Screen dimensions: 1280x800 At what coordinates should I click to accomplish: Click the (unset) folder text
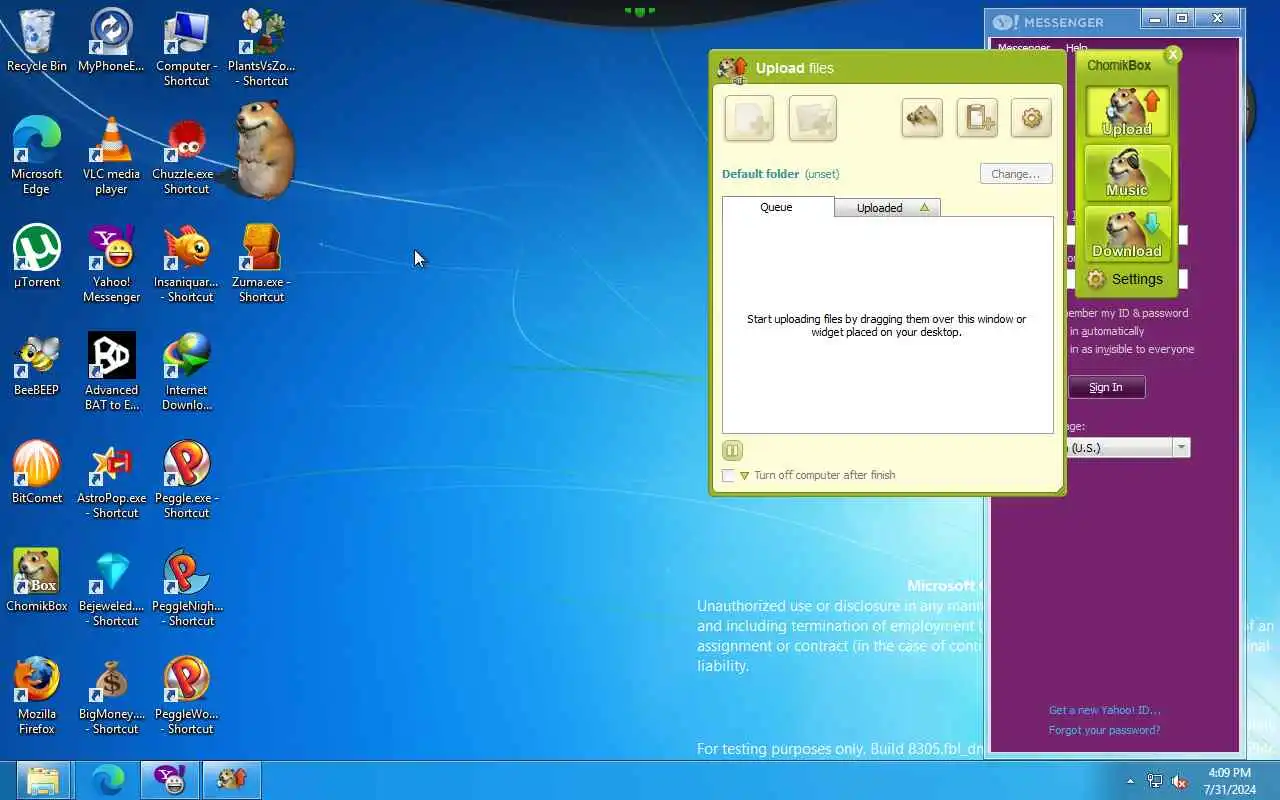tap(822, 174)
